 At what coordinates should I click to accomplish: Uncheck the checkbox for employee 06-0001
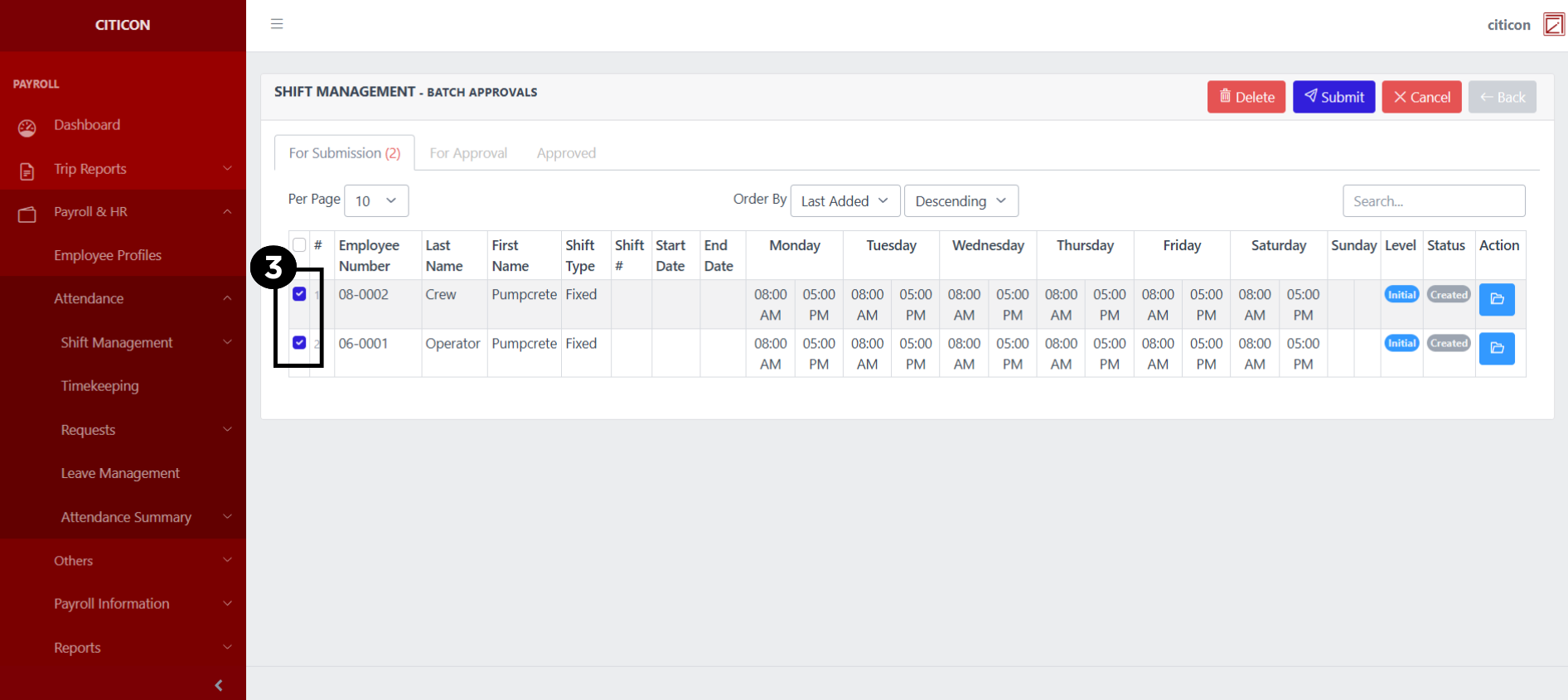(299, 343)
